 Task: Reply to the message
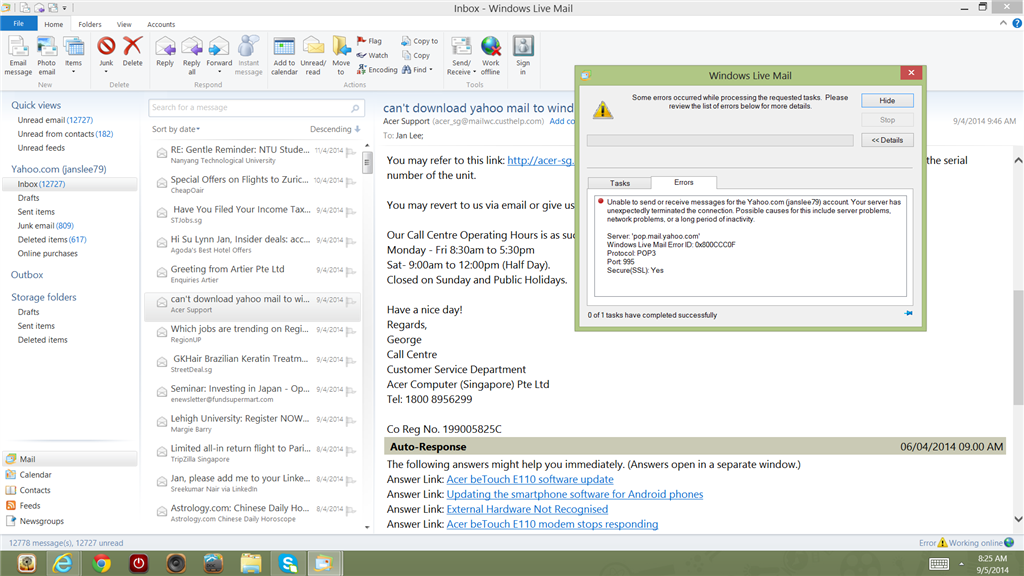[165, 52]
